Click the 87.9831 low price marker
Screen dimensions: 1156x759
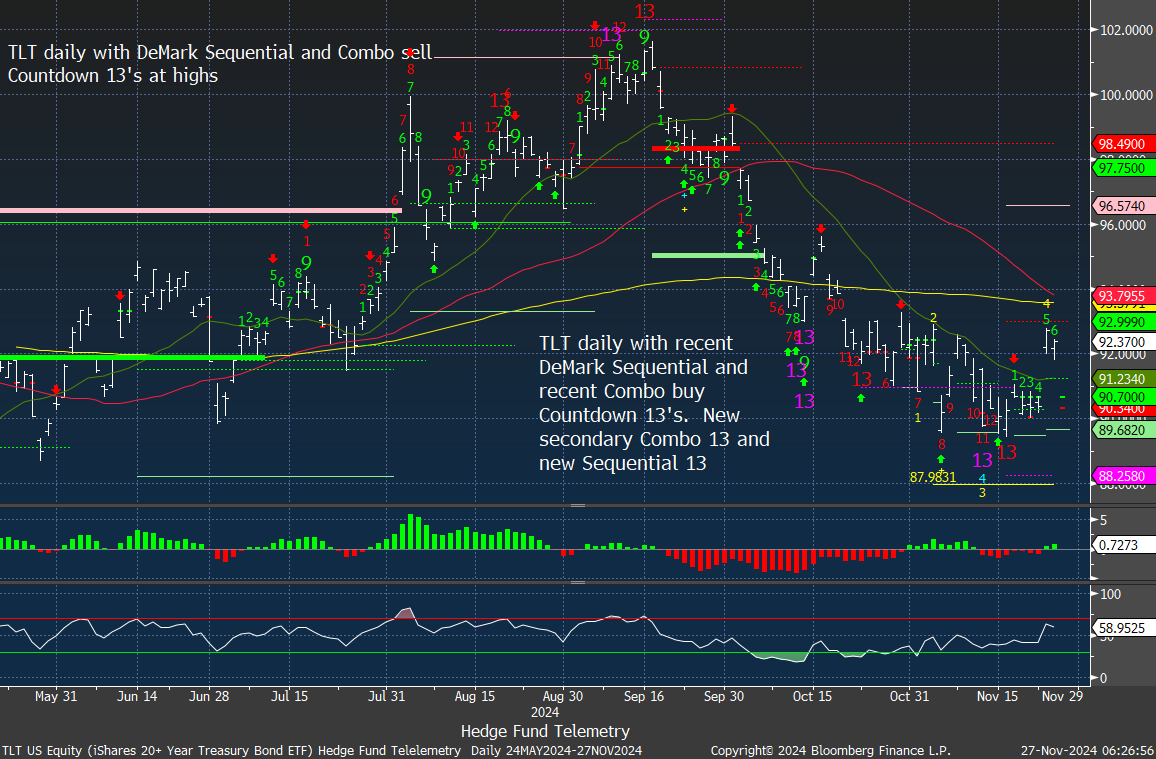932,477
